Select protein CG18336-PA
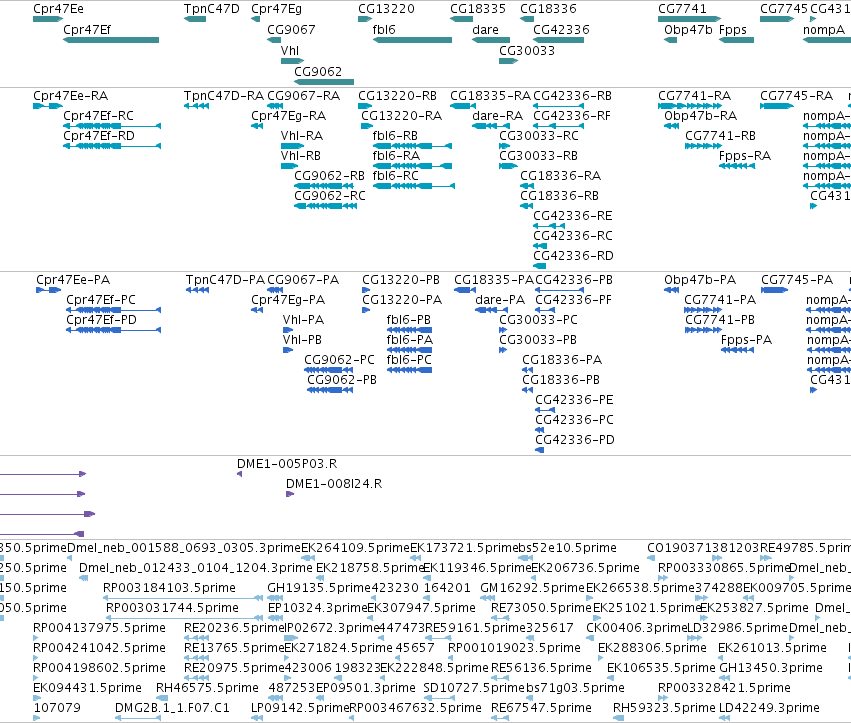 coord(562,360)
